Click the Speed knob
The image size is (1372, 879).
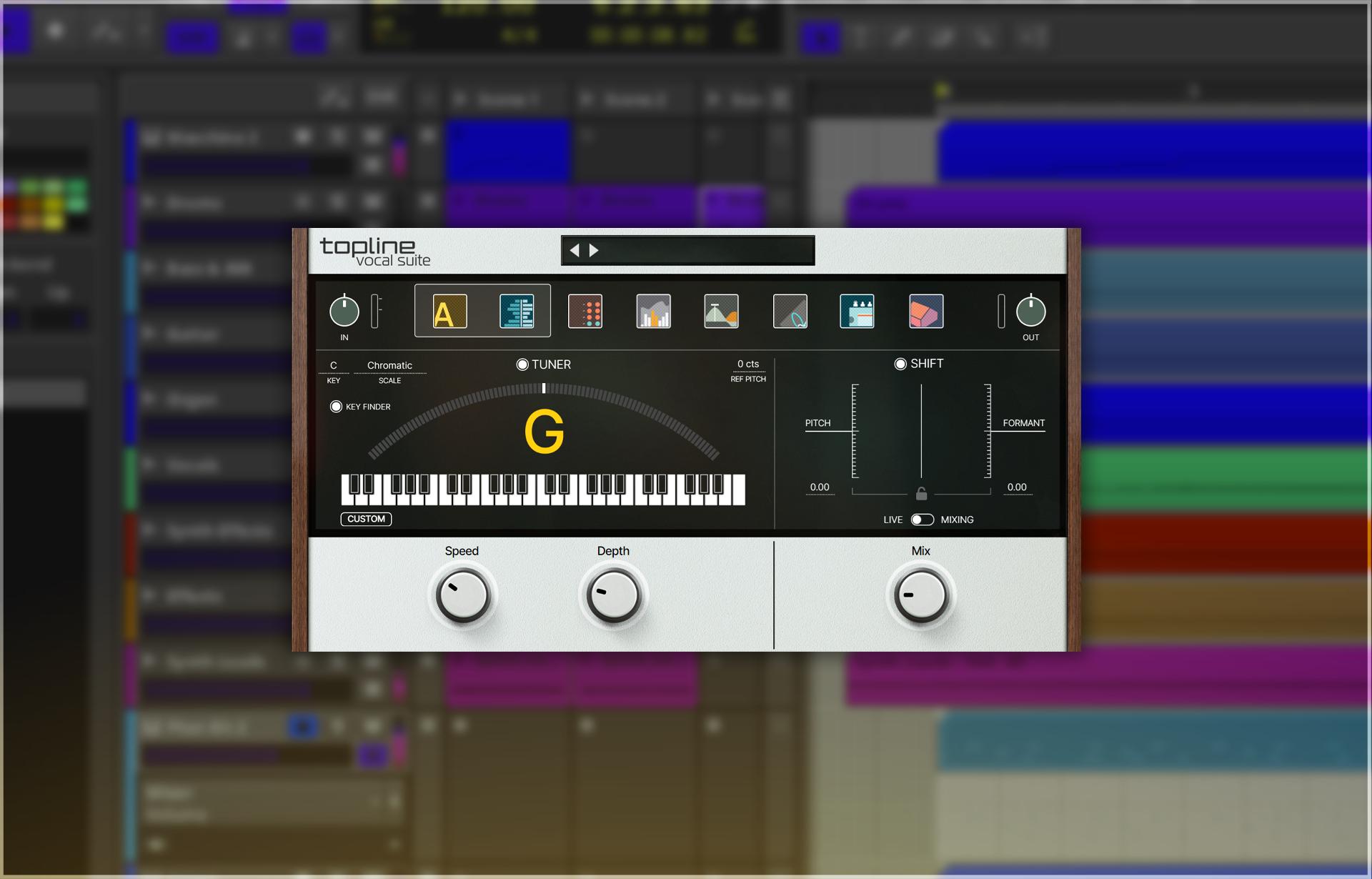tap(463, 595)
